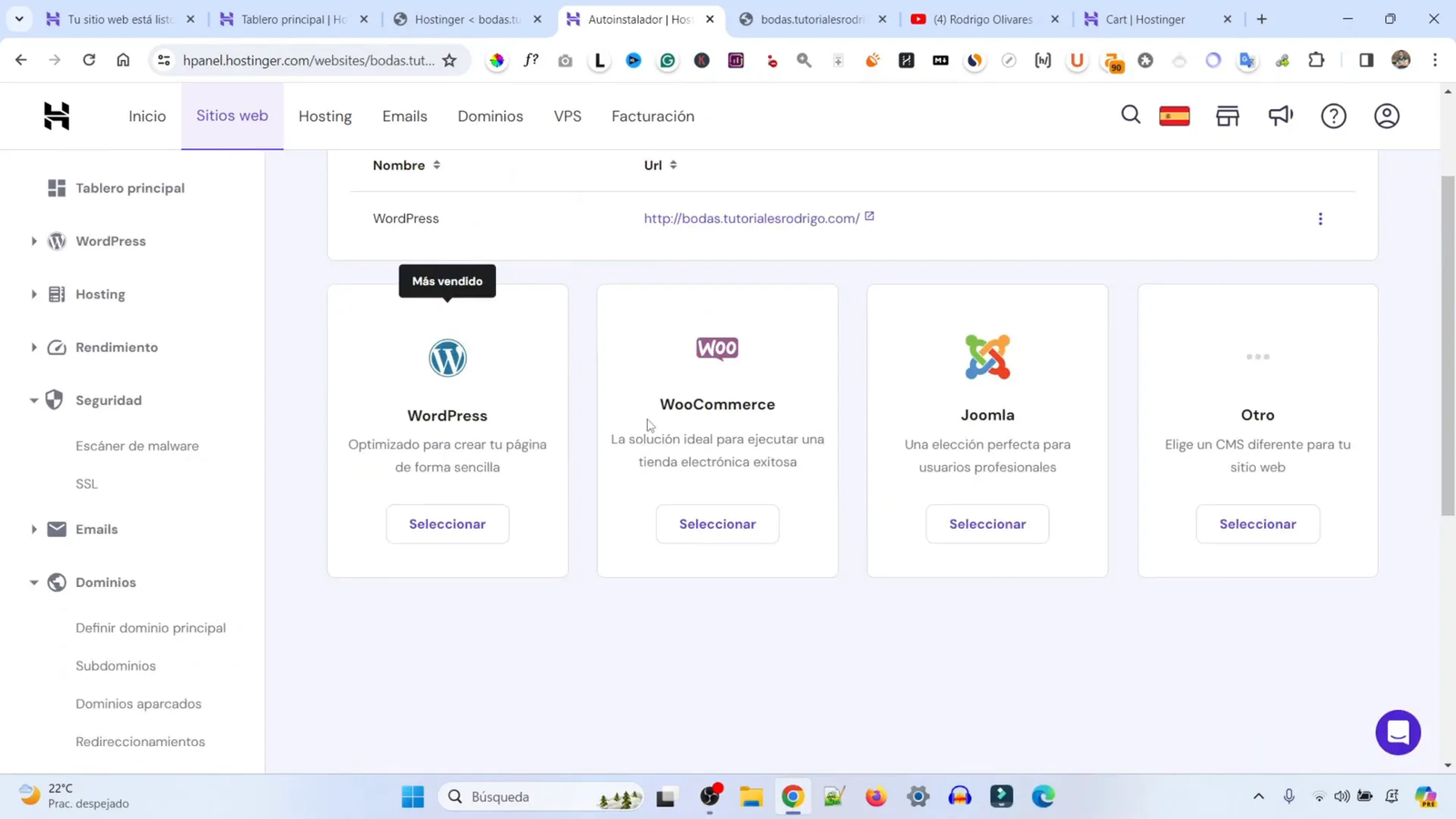Open Facturación in top navigation
This screenshot has height=819, width=1456.
pos(652,116)
